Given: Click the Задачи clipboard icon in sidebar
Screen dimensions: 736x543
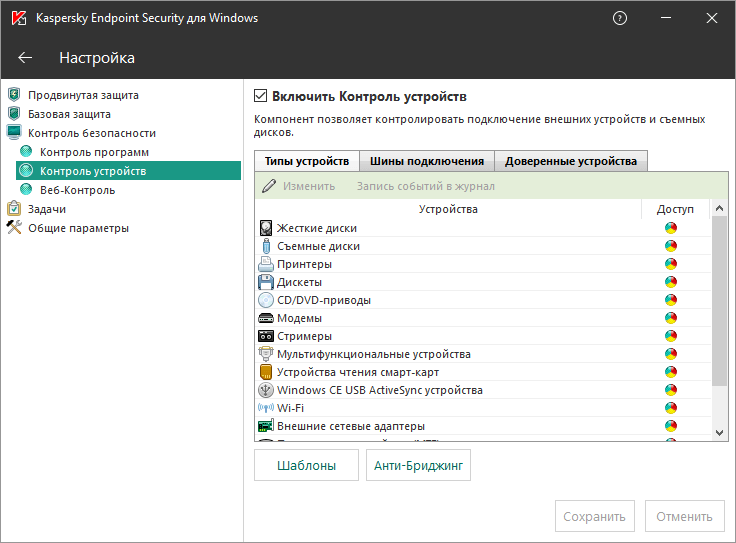Looking at the screenshot, I should click(14, 210).
